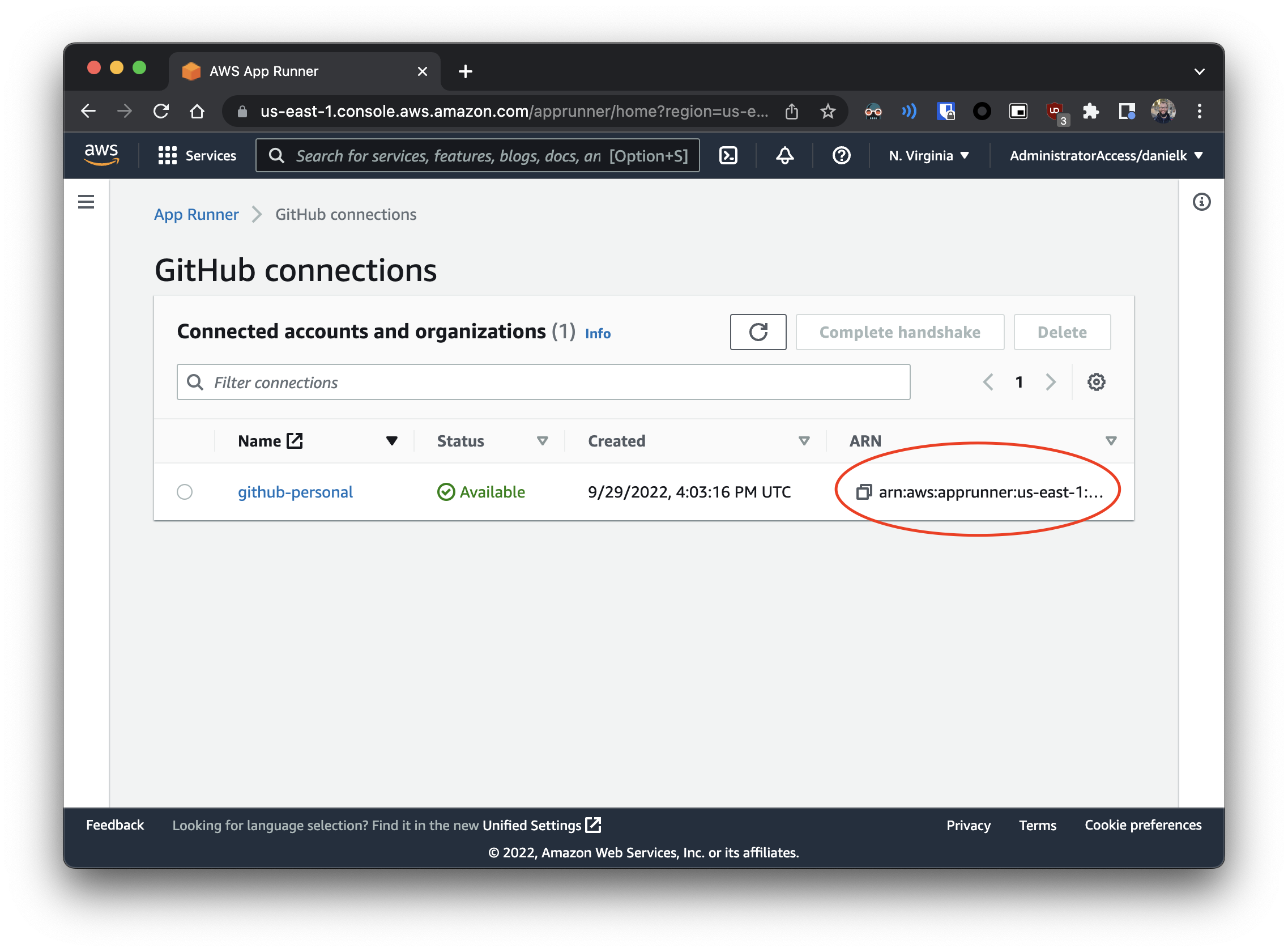Open AWS CloudShell terminal icon
The image size is (1288, 952).
(x=728, y=156)
